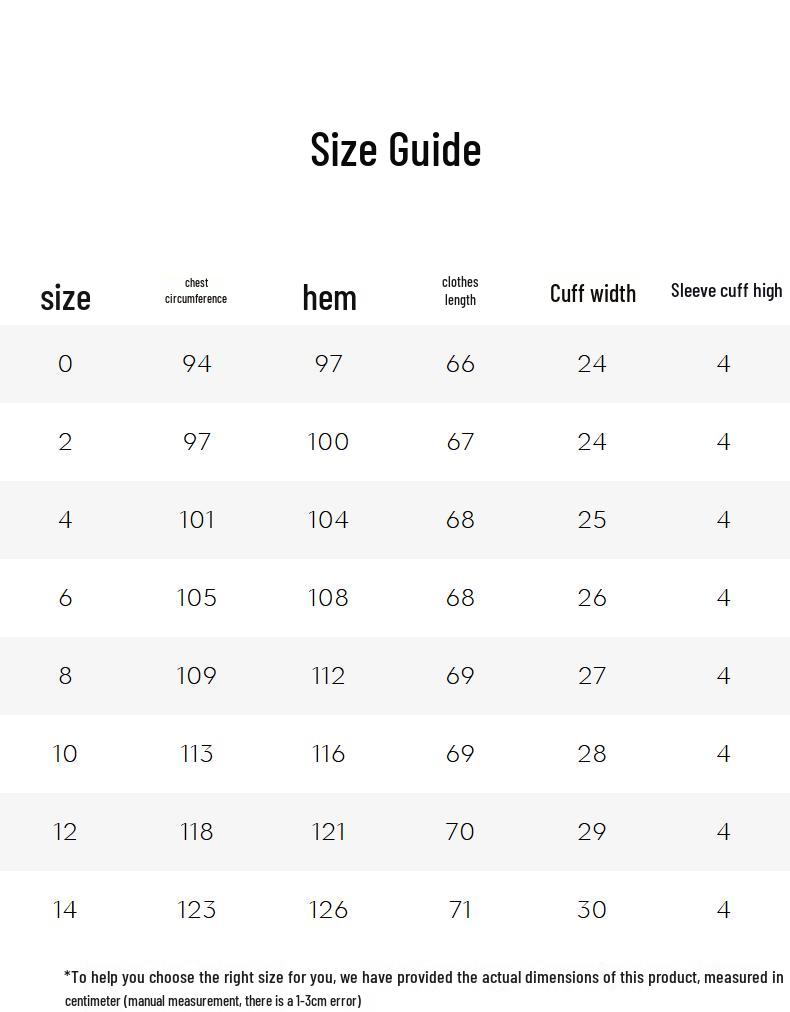Select hem value 126
This screenshot has width=790, height=1012.
328,910
